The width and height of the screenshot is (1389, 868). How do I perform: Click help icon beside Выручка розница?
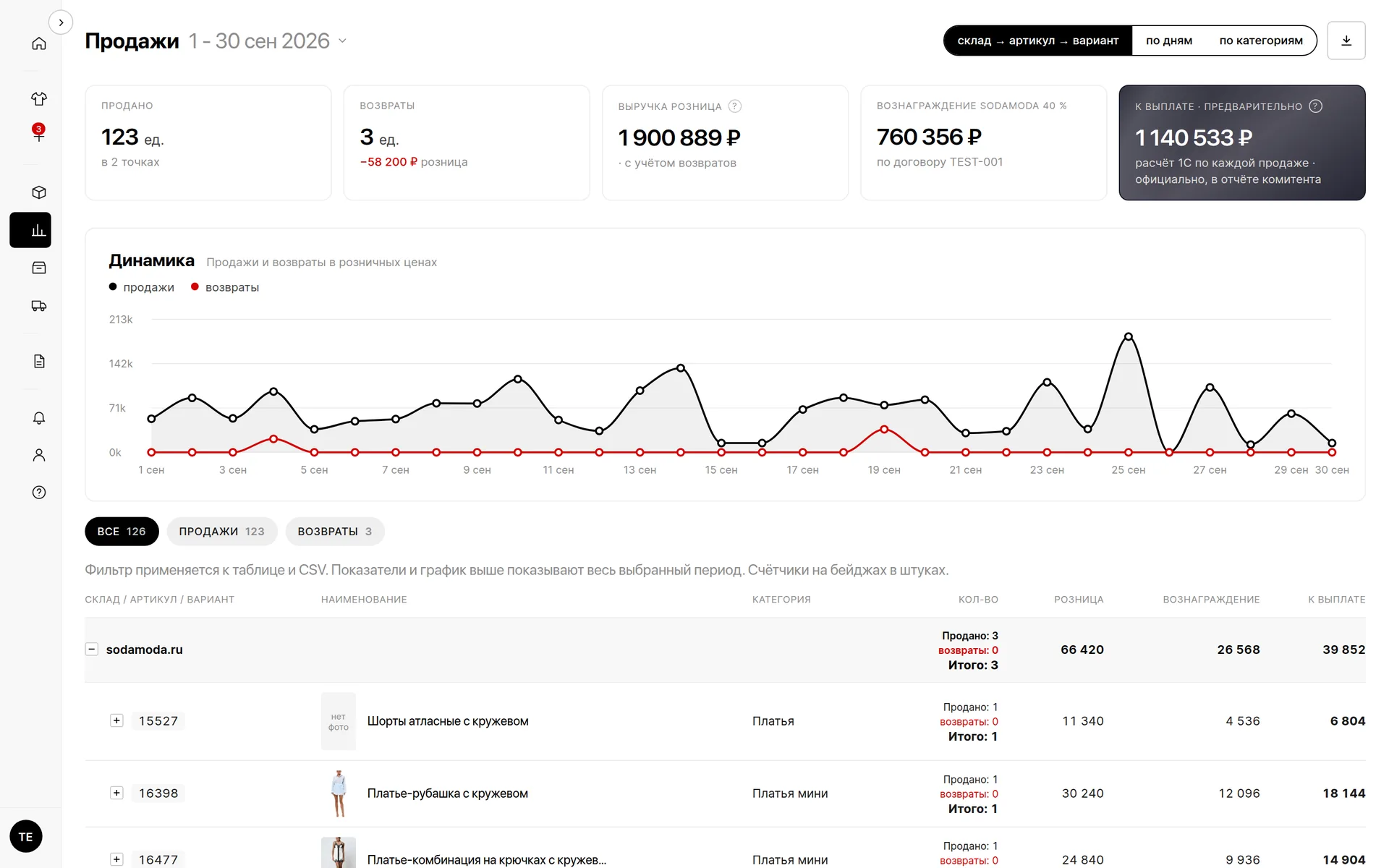(734, 106)
